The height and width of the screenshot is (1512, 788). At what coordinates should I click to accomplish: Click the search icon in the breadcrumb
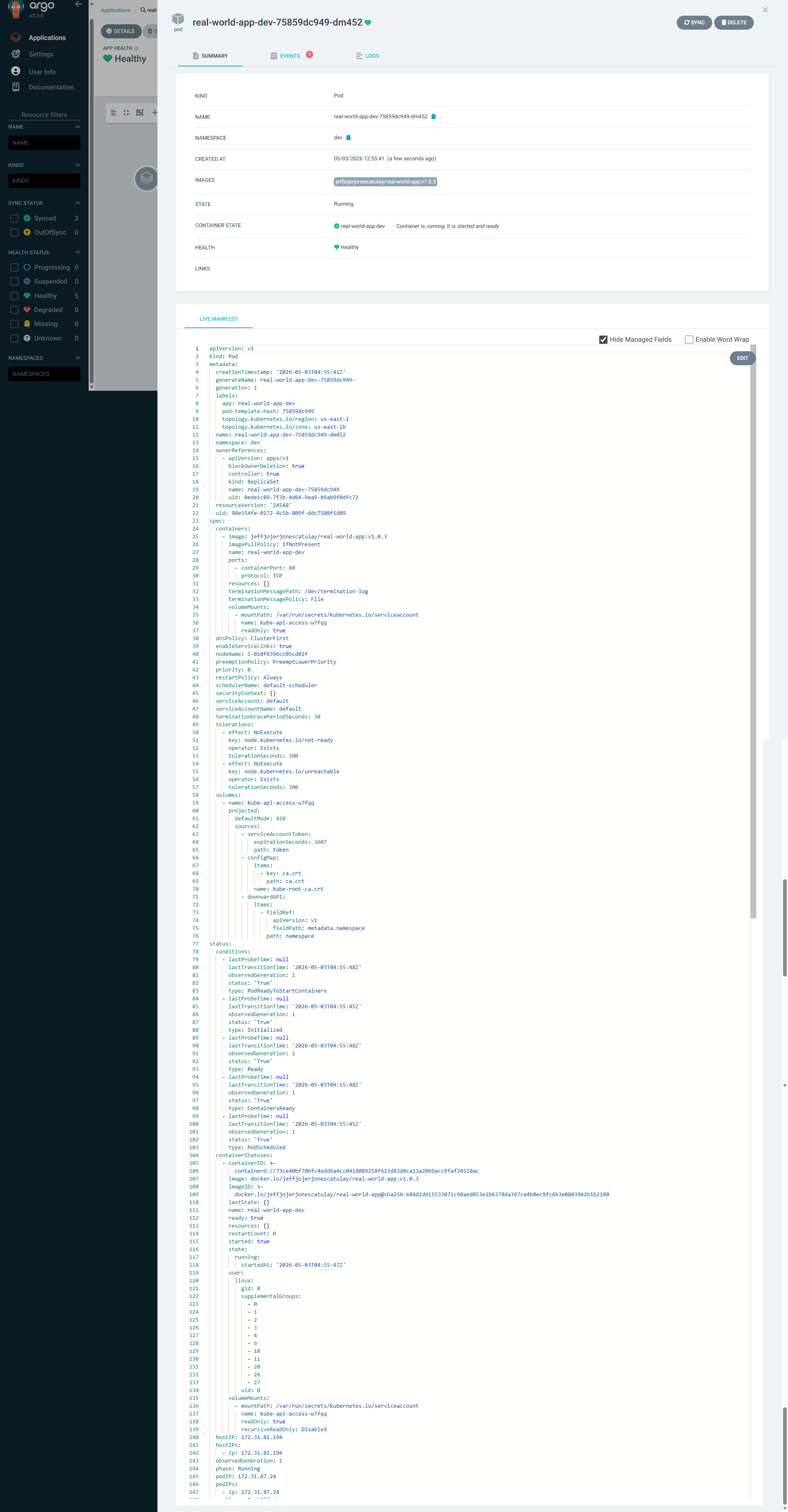(143, 10)
